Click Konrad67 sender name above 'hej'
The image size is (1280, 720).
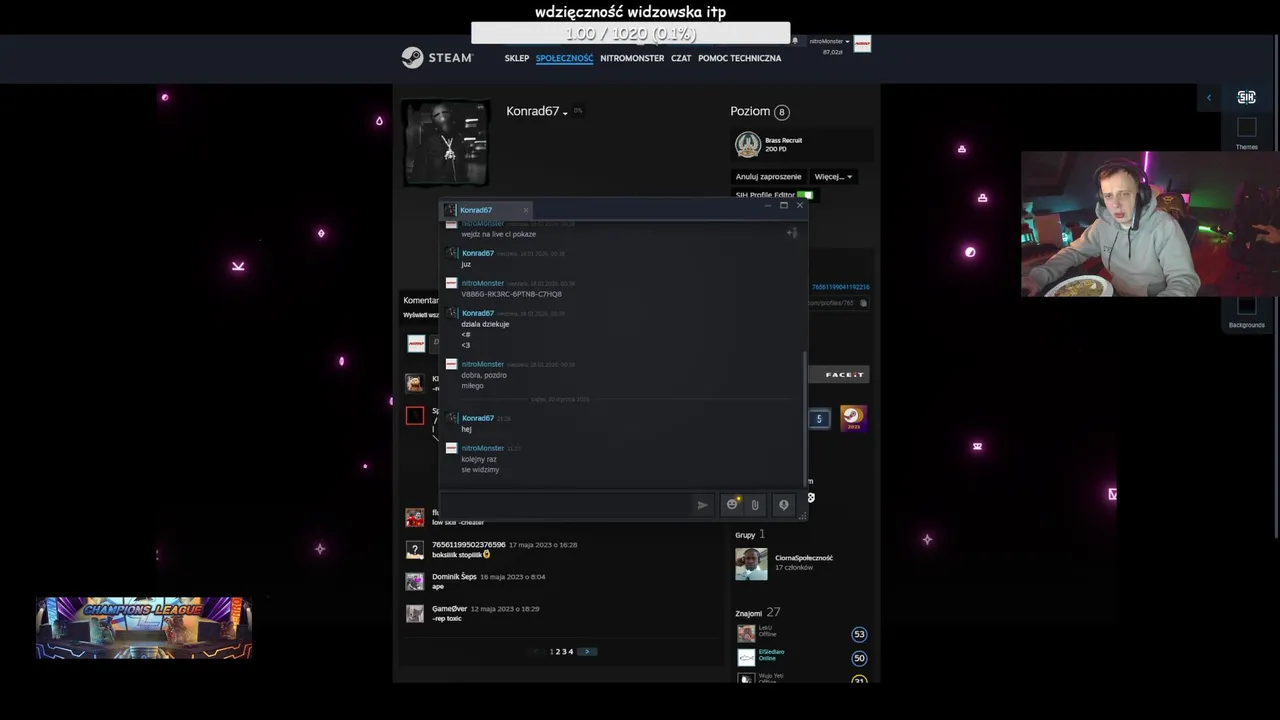478,418
